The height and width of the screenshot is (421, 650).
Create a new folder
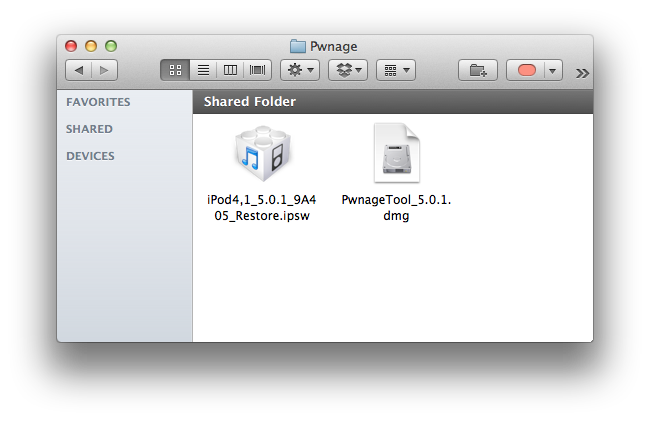tap(478, 70)
